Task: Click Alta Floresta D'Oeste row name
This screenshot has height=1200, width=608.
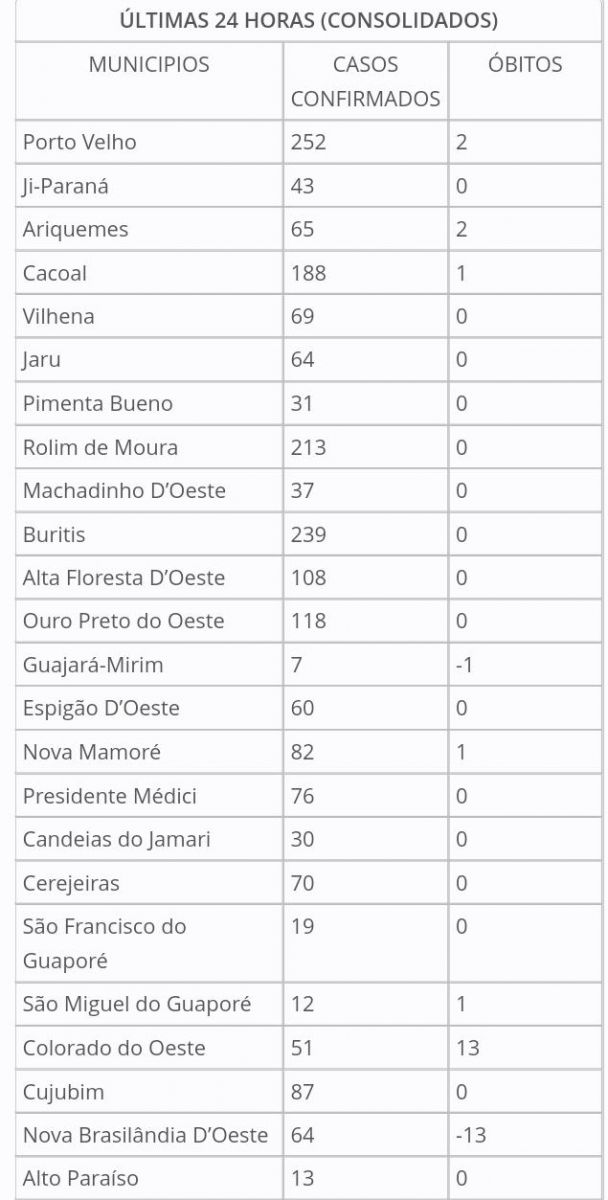Action: pos(124,578)
